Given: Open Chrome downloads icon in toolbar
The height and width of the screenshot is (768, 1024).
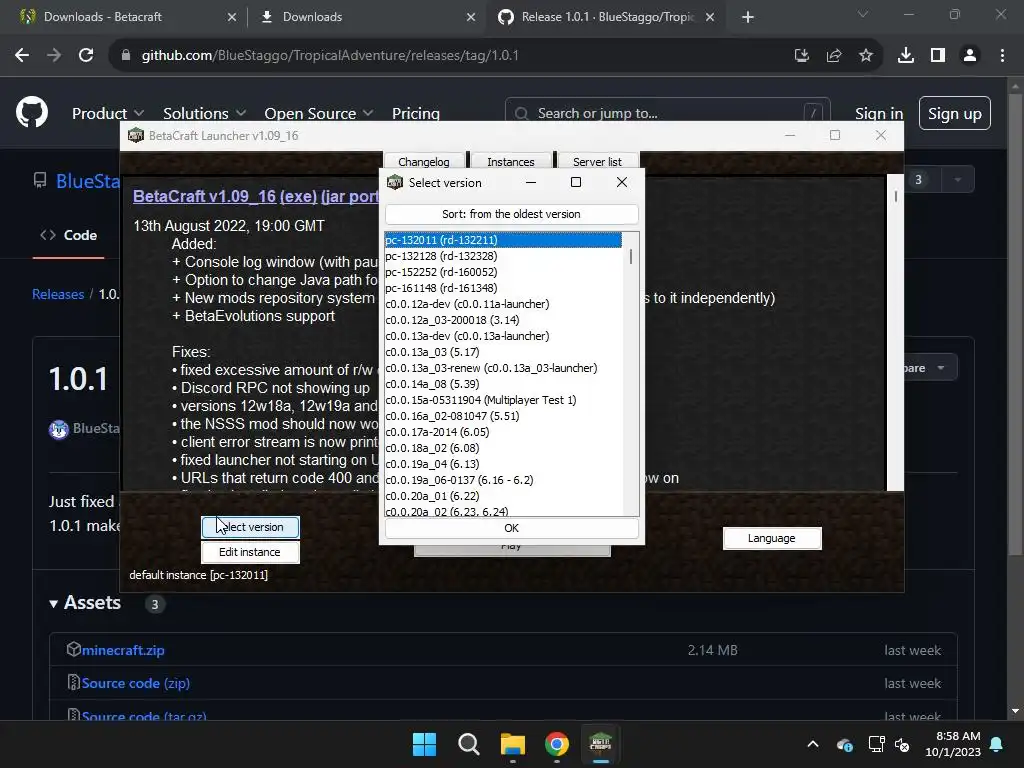Looking at the screenshot, I should coord(905,56).
